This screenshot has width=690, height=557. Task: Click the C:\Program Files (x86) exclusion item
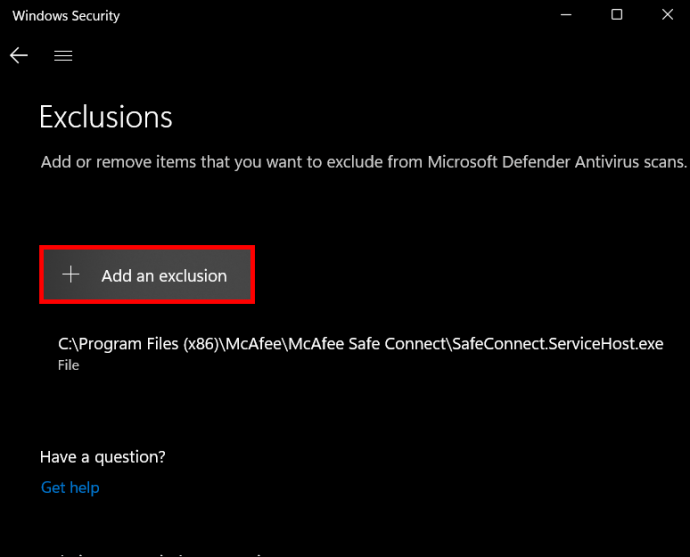click(360, 353)
